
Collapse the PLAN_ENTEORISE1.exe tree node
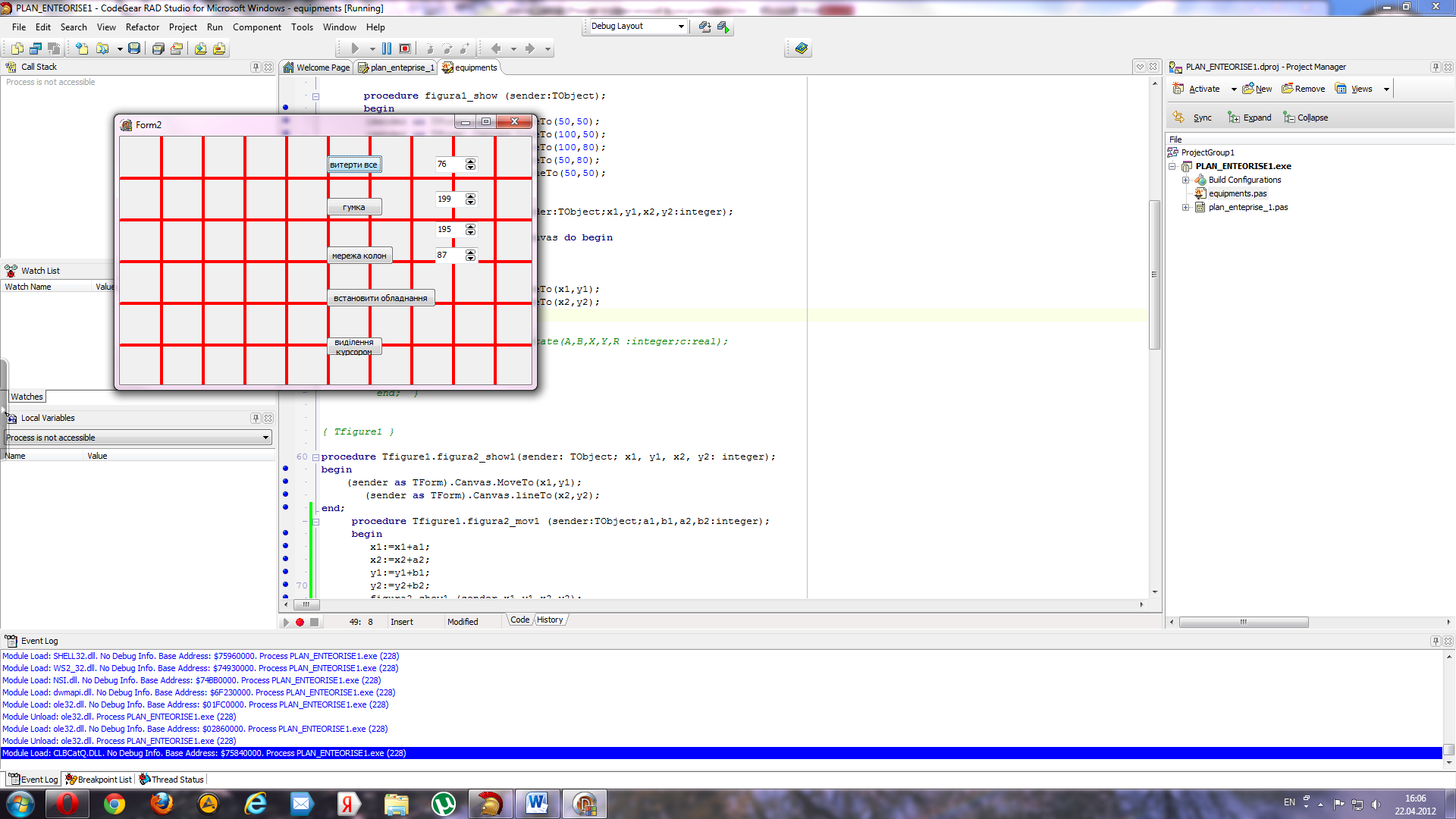1172,166
